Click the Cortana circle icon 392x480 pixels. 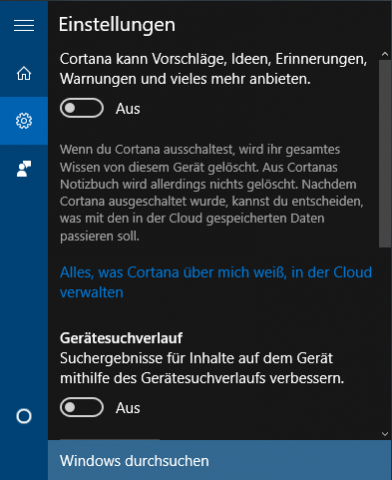[x=24, y=416]
